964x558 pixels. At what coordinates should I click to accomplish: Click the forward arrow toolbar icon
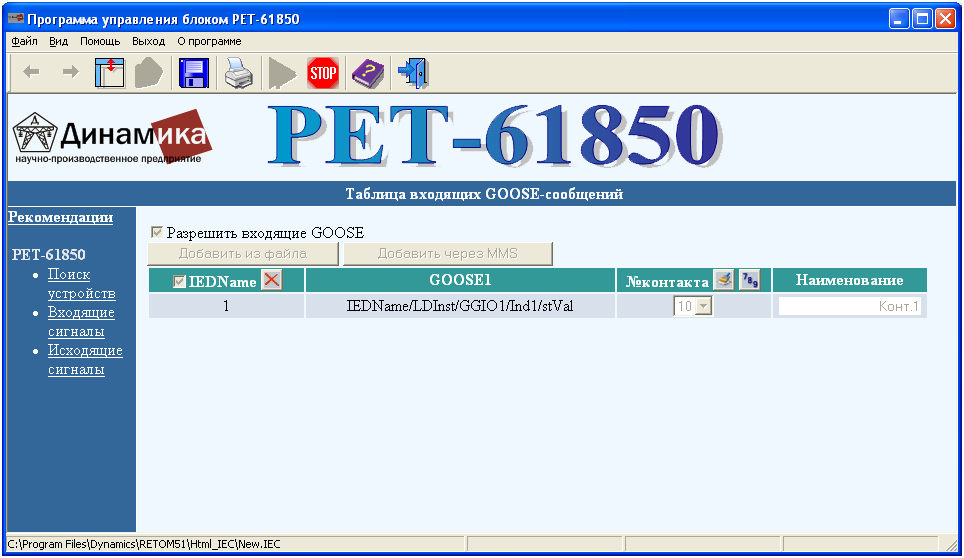(x=71, y=73)
